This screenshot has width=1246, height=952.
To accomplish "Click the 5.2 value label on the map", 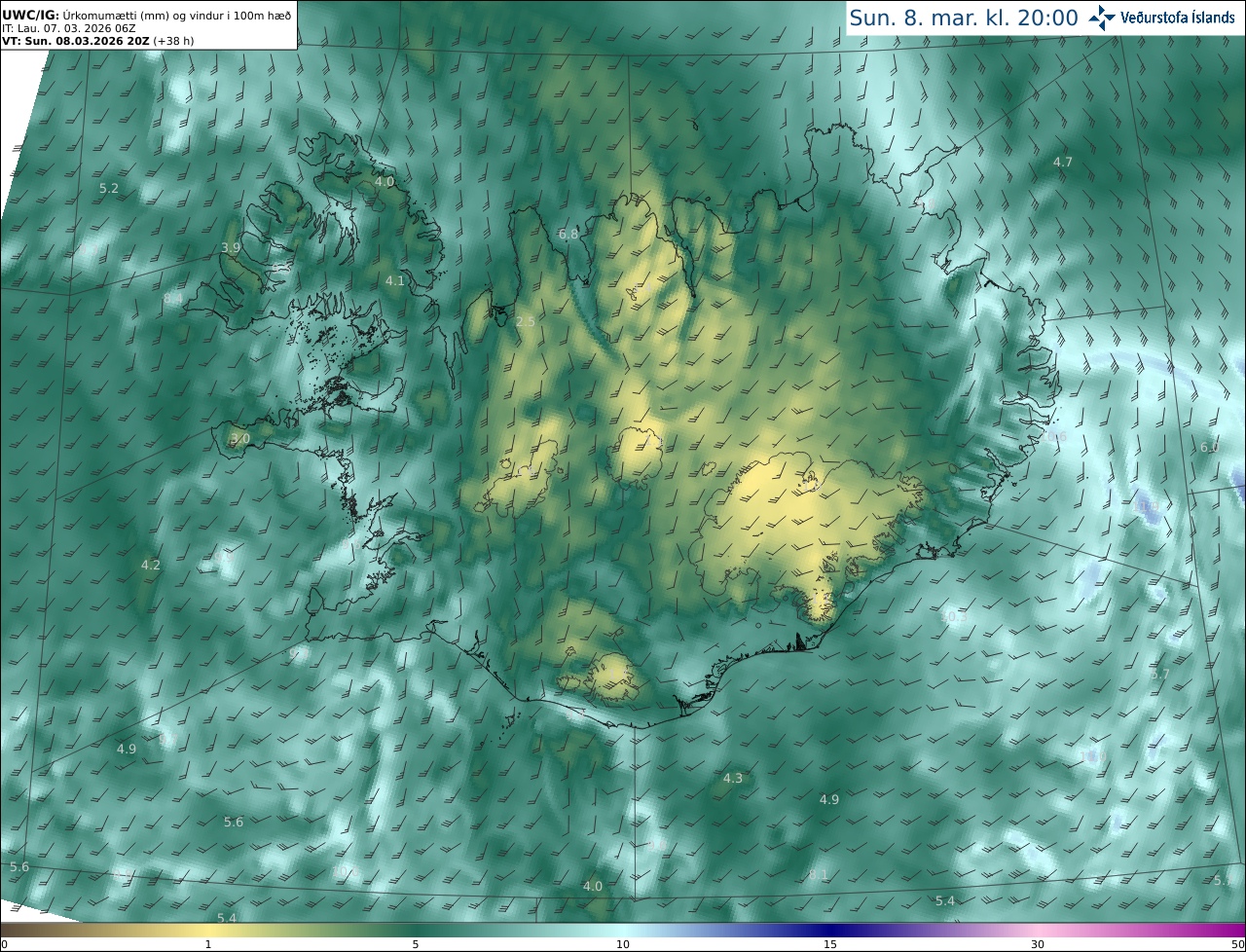I will (x=109, y=188).
